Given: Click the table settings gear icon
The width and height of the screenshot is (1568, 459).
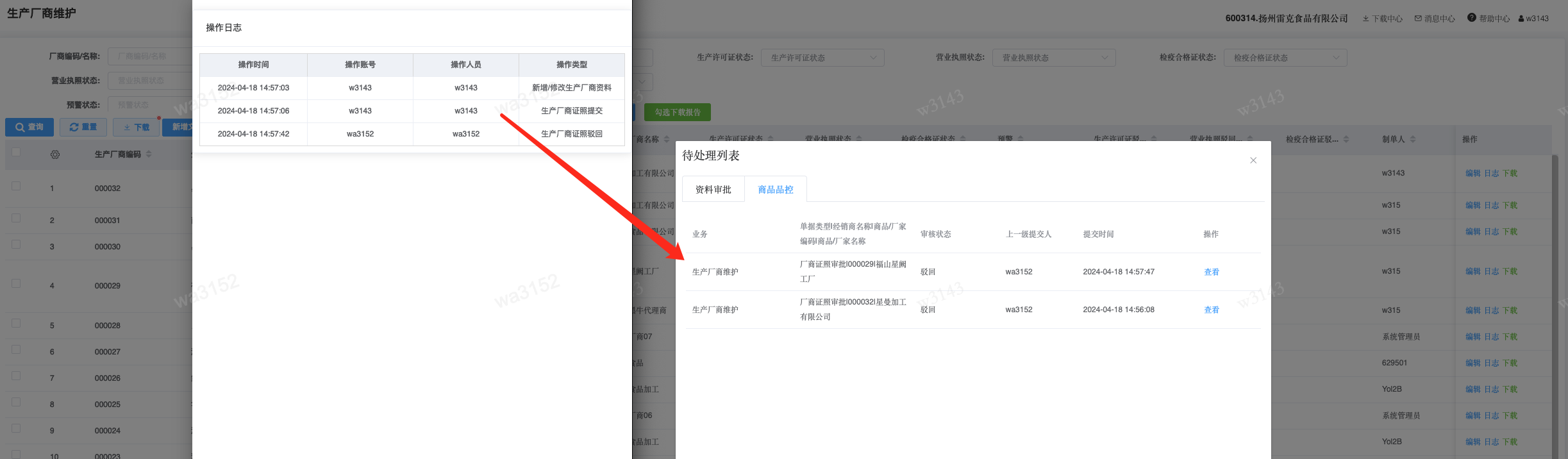Looking at the screenshot, I should [x=55, y=154].
